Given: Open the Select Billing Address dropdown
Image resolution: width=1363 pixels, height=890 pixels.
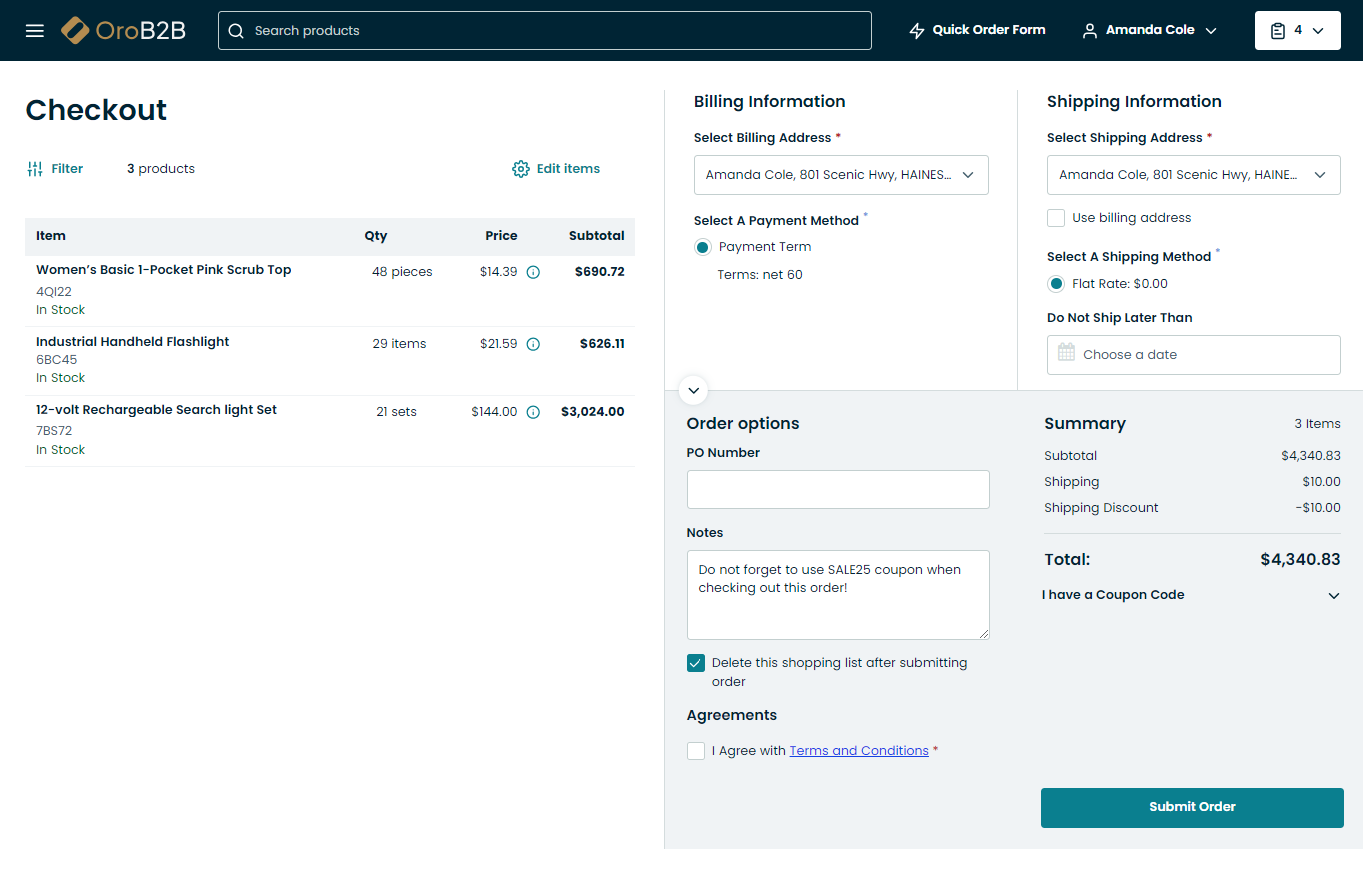Looking at the screenshot, I should click(x=841, y=175).
